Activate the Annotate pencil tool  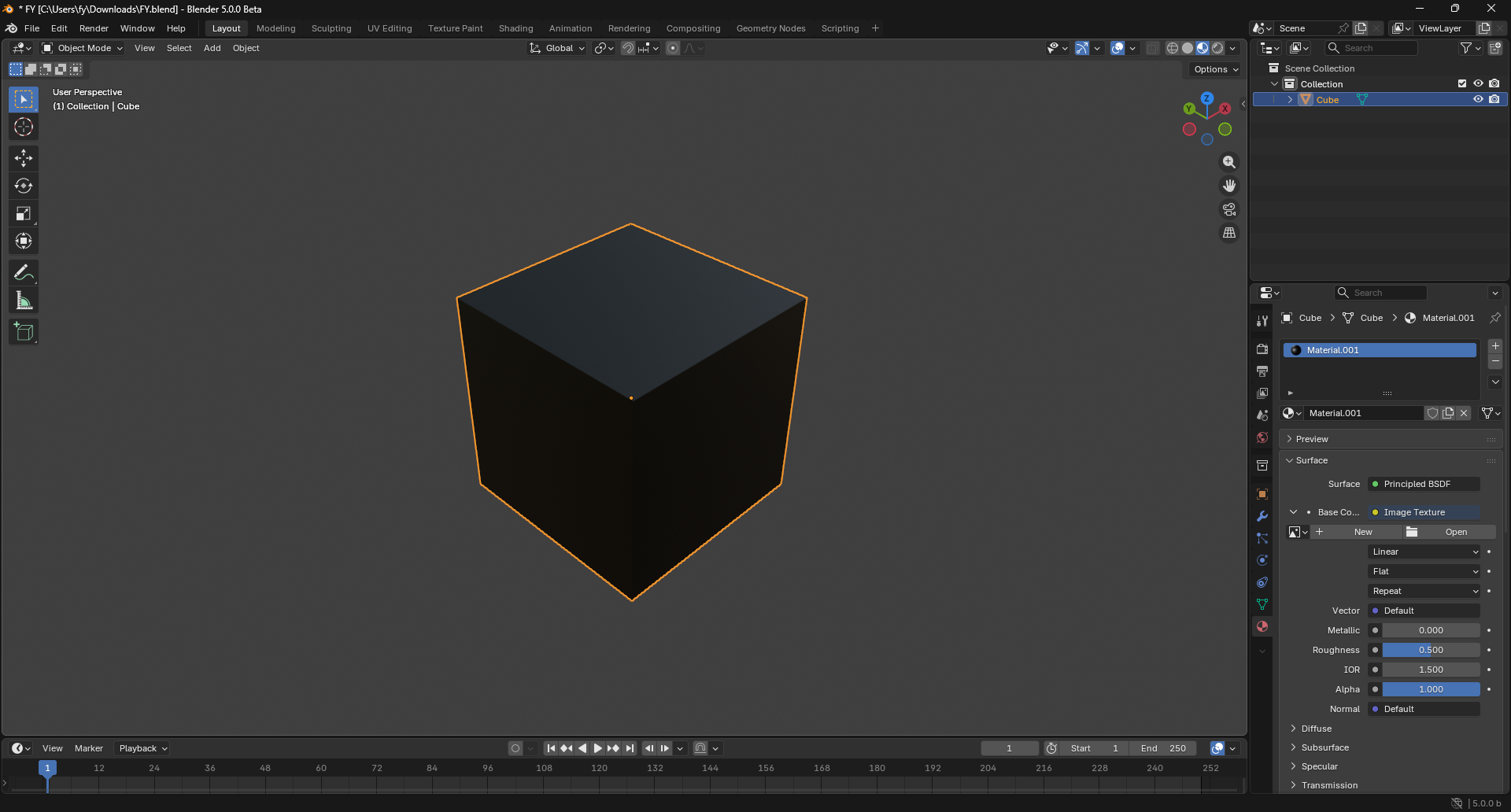(x=24, y=273)
